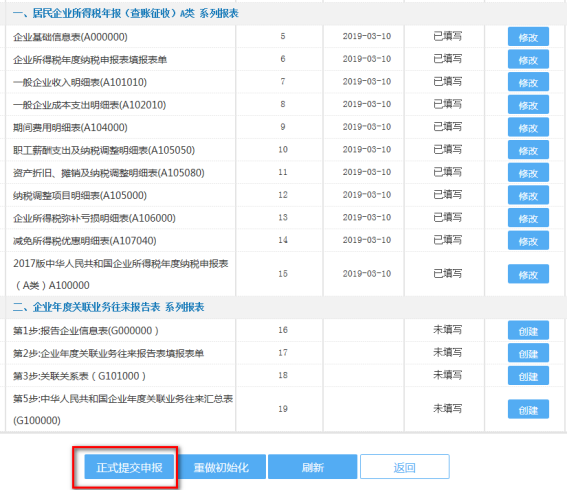This screenshot has height=491, width=568.
Task: Go back using 返回 button
Action: point(405,467)
